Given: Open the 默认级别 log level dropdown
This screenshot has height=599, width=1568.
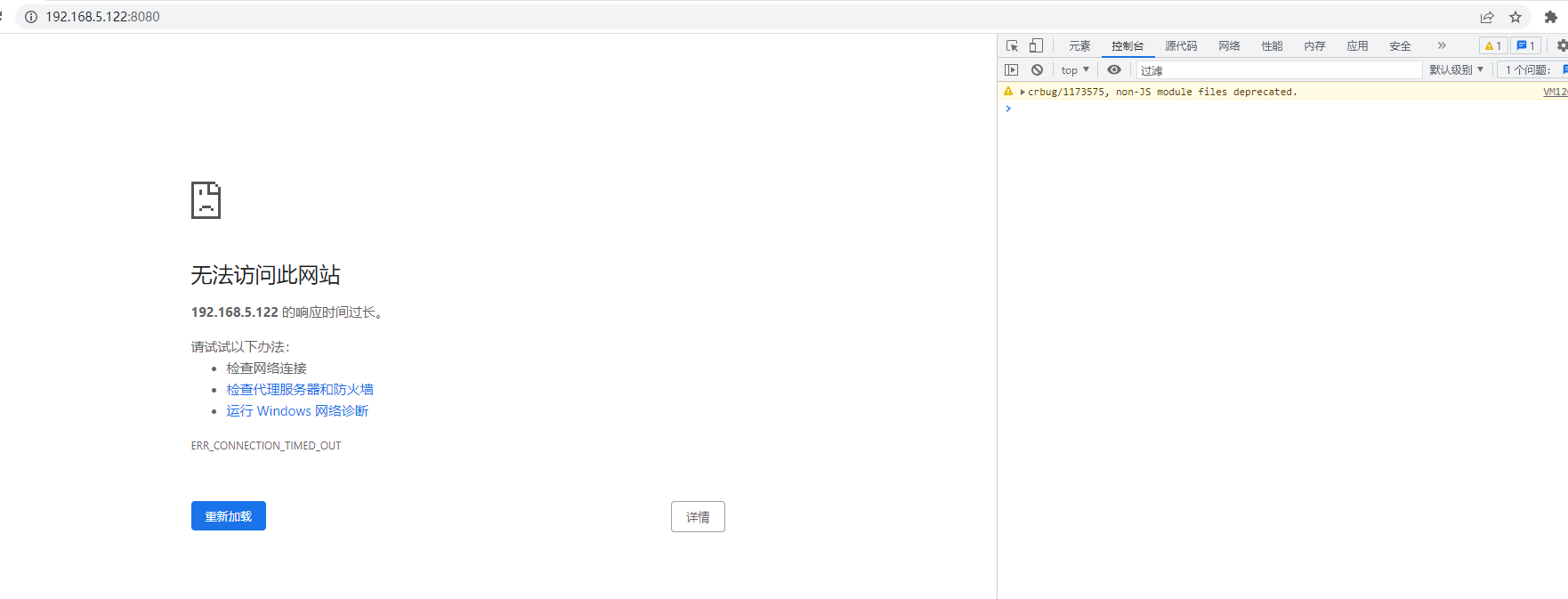Looking at the screenshot, I should coord(1456,69).
